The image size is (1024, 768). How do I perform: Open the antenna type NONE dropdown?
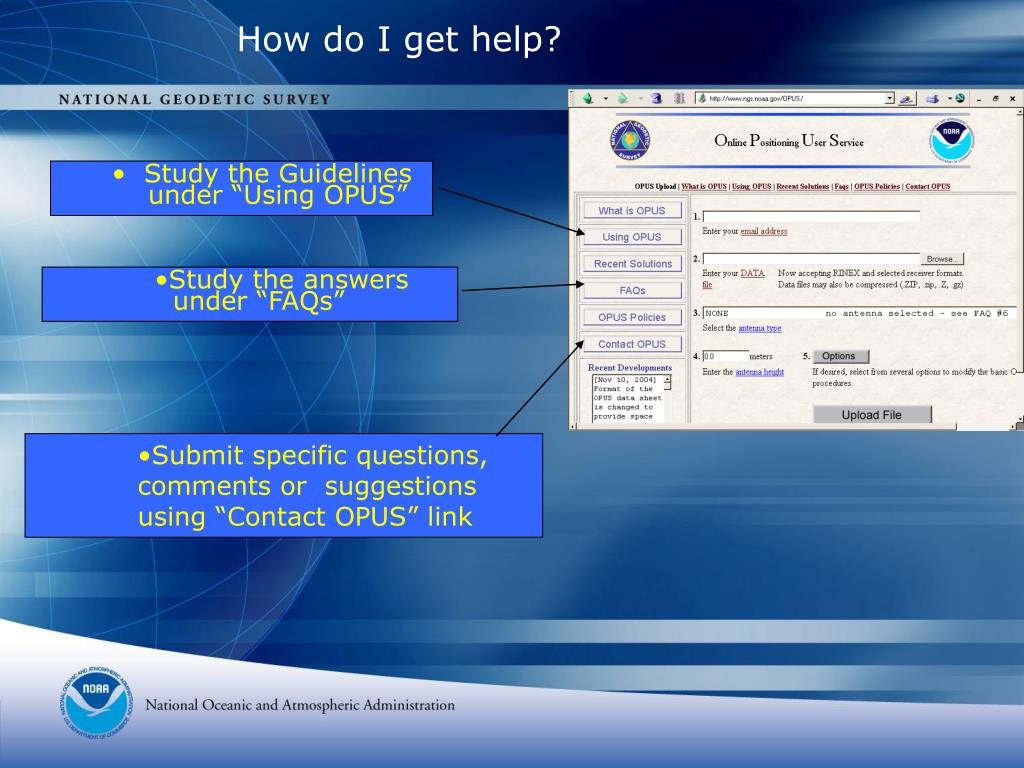tap(859, 313)
